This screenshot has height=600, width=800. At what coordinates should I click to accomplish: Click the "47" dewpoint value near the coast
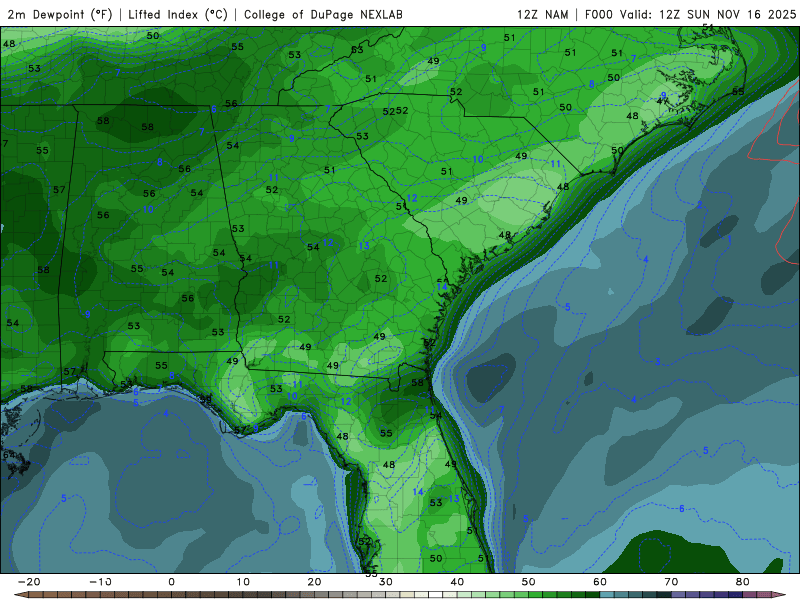click(662, 101)
